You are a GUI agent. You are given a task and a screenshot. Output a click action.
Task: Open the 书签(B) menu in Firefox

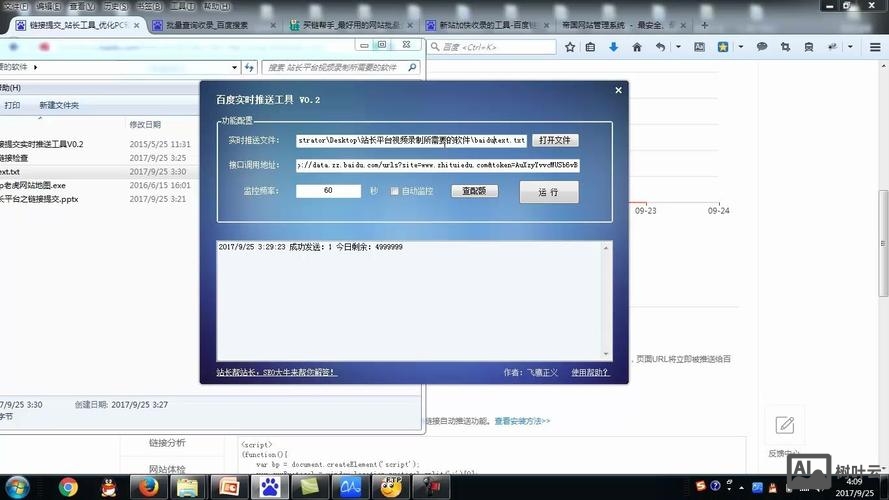click(149, 6)
